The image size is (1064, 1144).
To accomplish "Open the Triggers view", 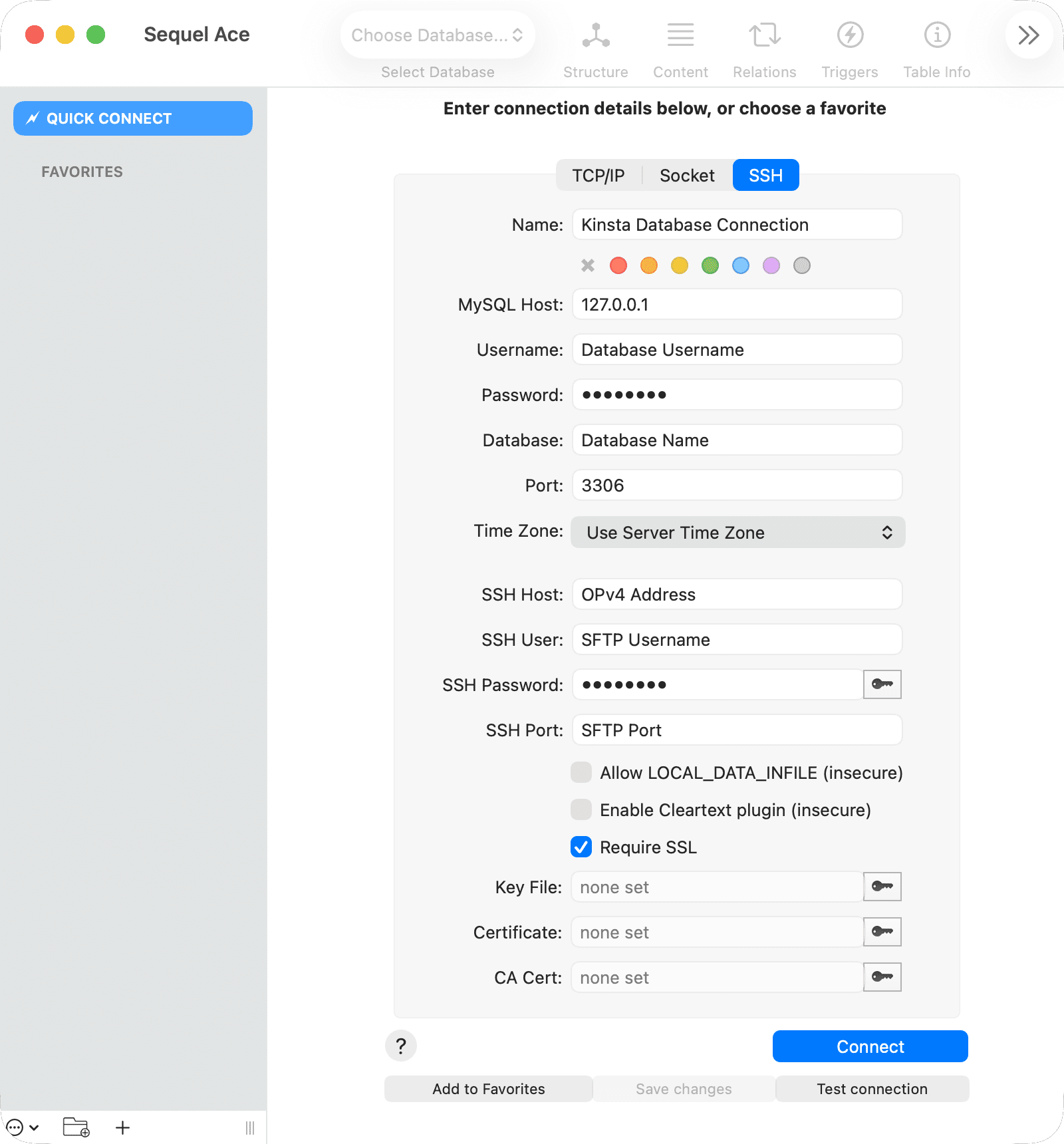I will tap(850, 50).
